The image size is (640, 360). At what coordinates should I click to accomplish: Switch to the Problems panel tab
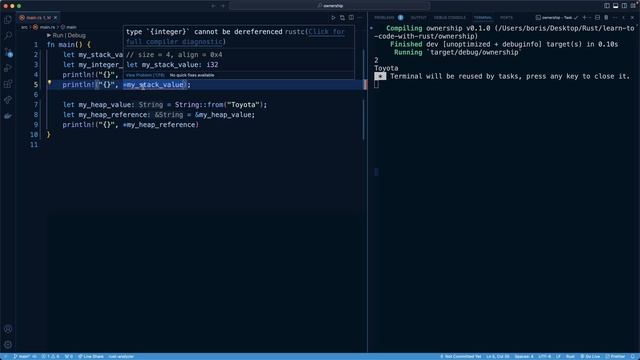tap(384, 18)
